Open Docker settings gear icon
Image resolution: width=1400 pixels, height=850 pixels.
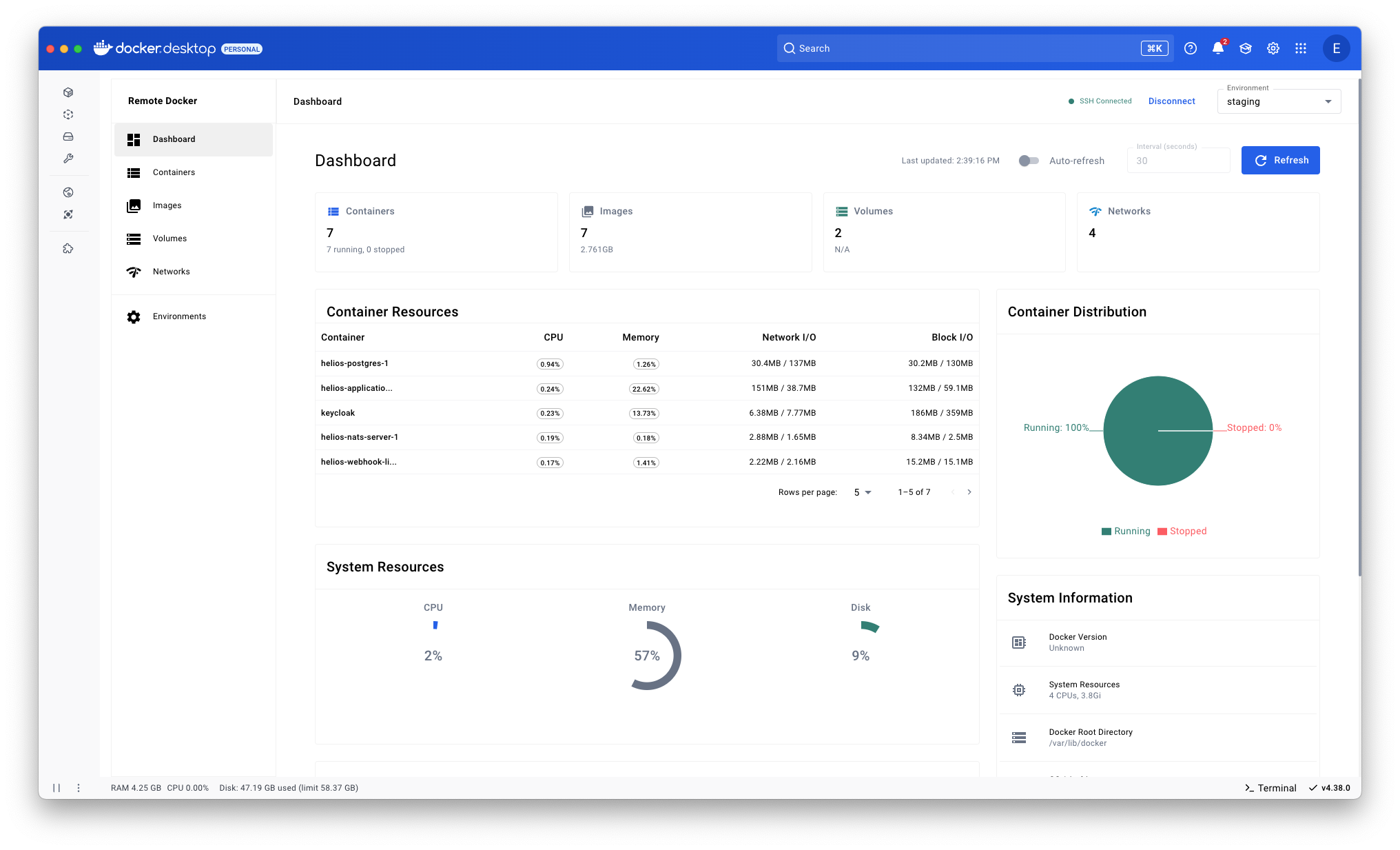(1273, 48)
